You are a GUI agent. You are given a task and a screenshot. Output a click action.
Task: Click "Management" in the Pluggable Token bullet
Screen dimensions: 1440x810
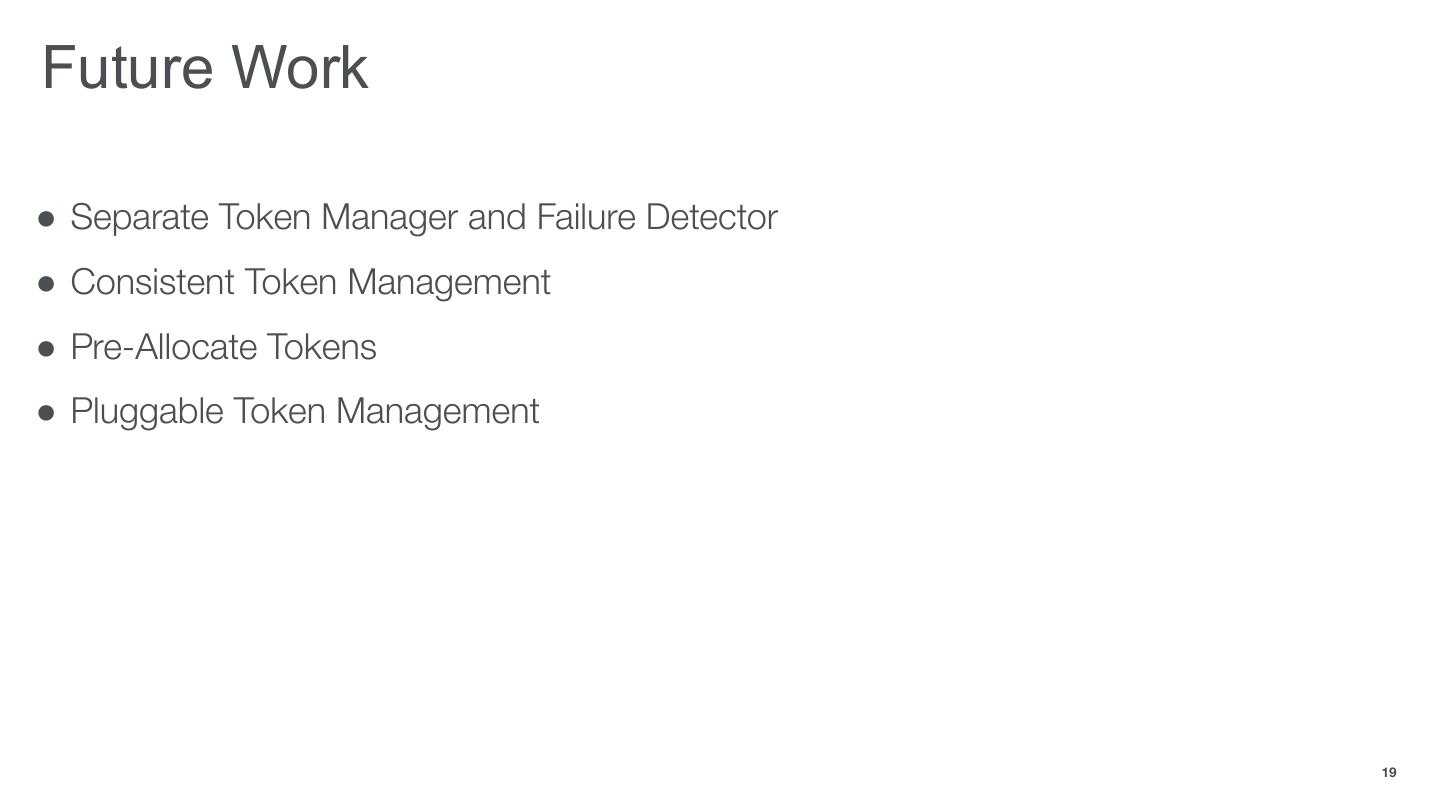tap(437, 411)
